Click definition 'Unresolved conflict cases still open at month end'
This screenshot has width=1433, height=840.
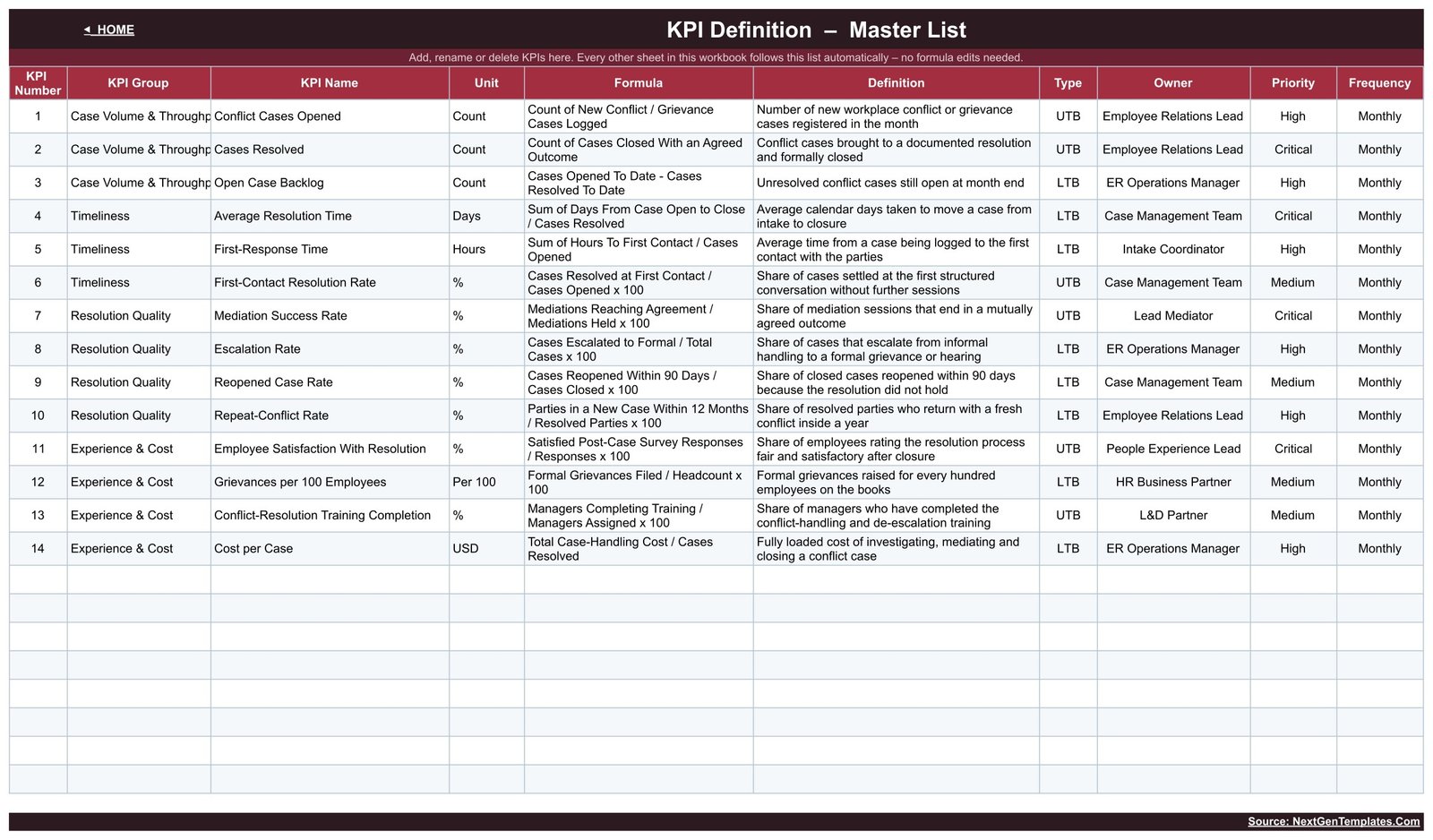click(x=896, y=183)
